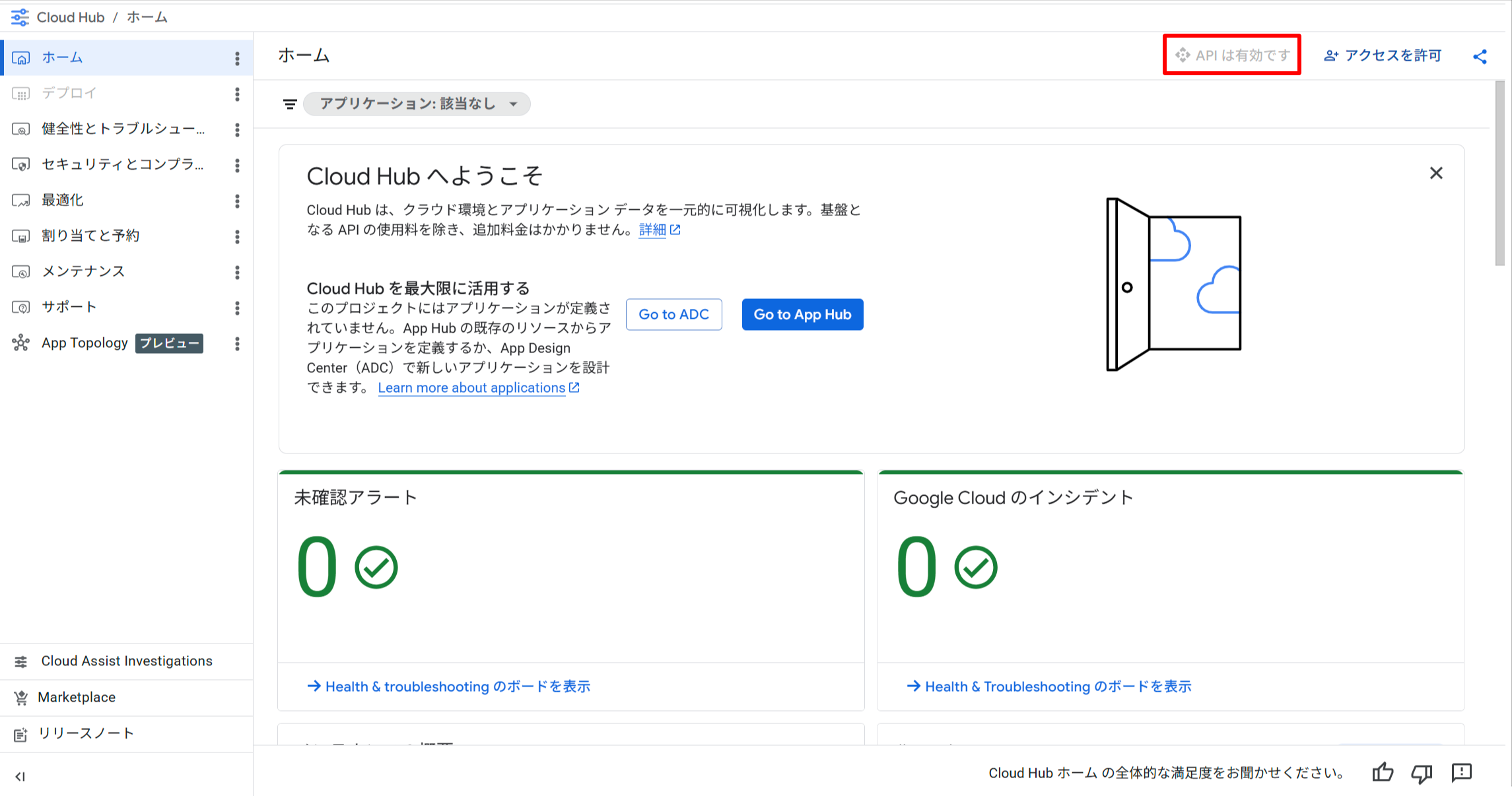Open the ホーム item's three-dot menu

(236, 58)
